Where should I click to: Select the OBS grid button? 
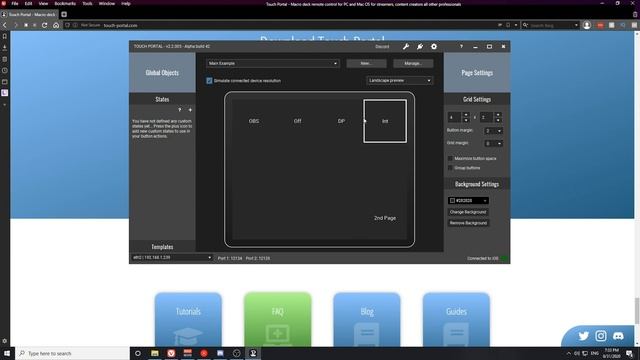[x=254, y=121]
